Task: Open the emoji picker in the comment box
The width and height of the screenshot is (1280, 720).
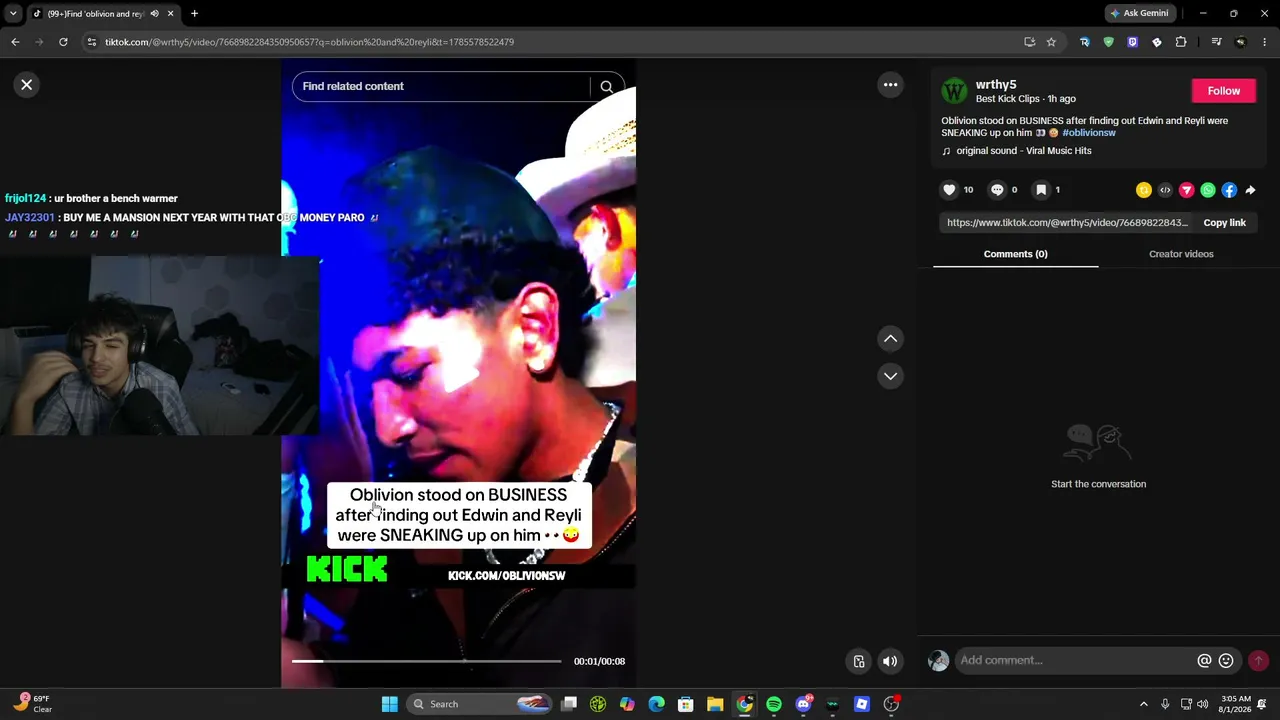Action: (x=1226, y=660)
